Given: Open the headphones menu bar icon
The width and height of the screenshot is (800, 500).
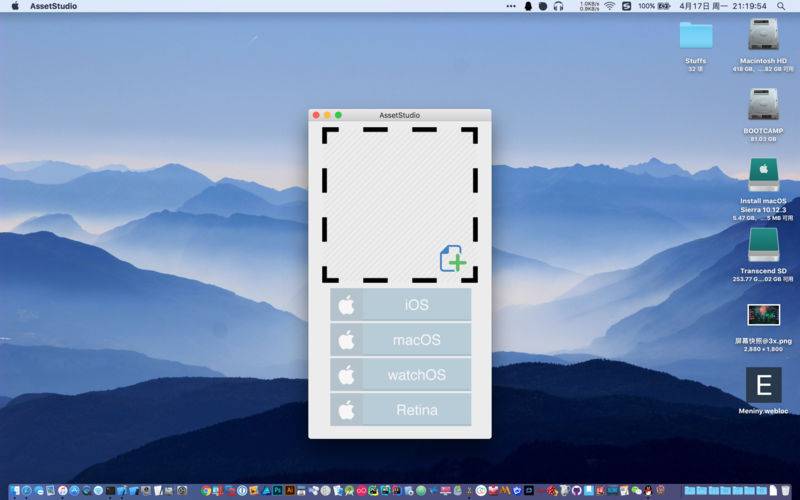Looking at the screenshot, I should click(x=558, y=6).
